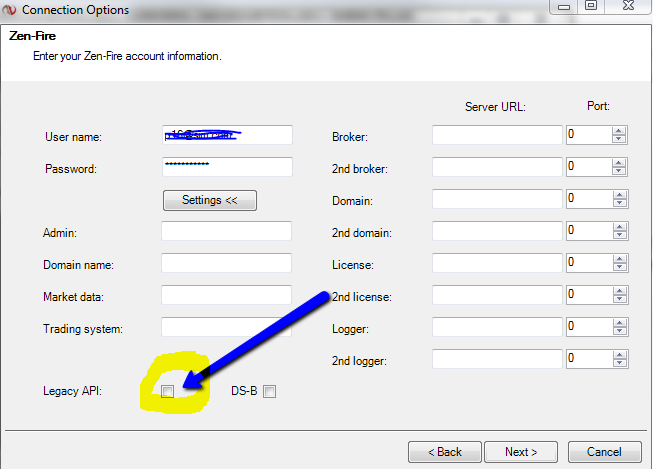Click the Connection Options window icon

(x=9, y=10)
